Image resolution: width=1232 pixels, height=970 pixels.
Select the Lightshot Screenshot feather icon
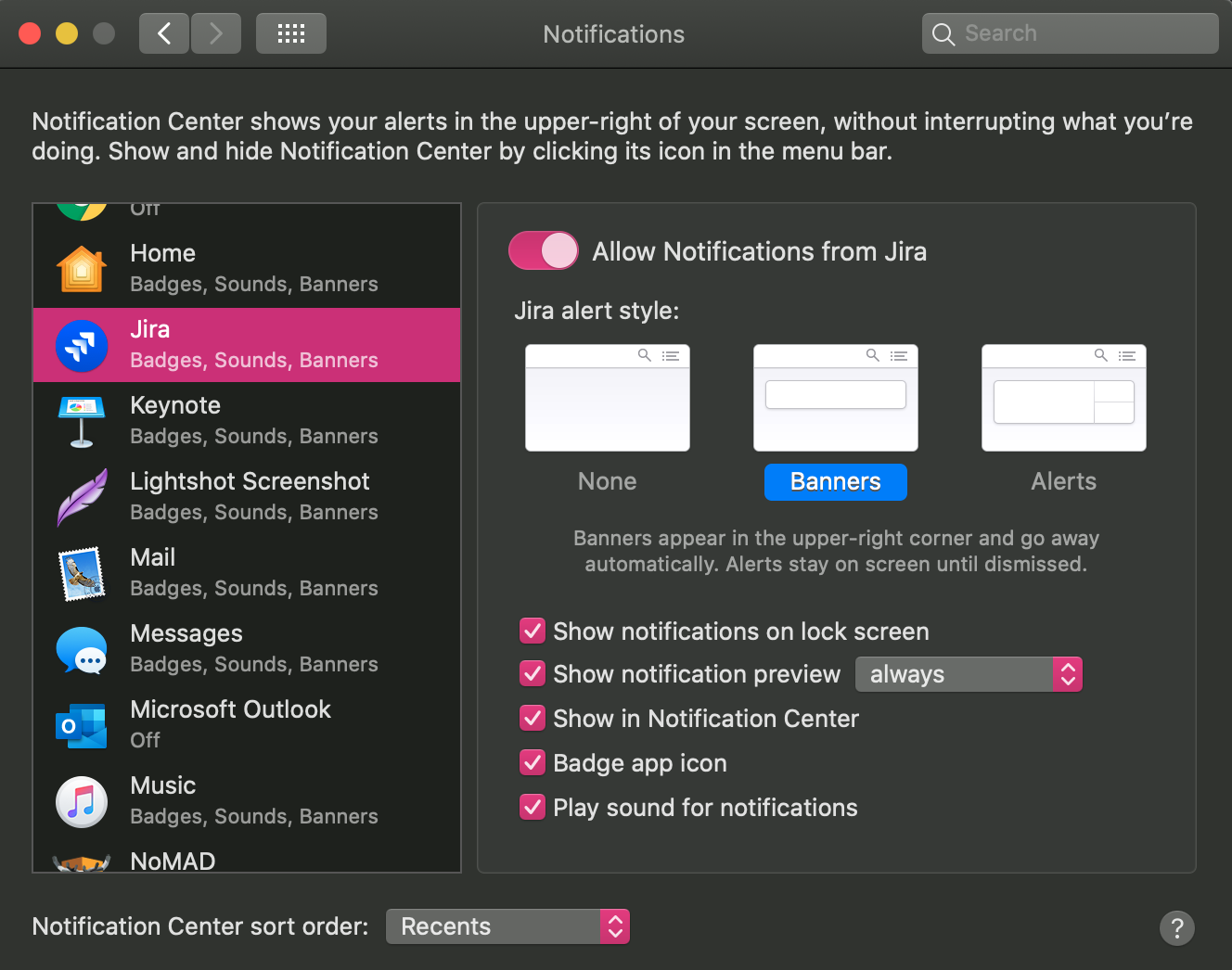point(82,497)
